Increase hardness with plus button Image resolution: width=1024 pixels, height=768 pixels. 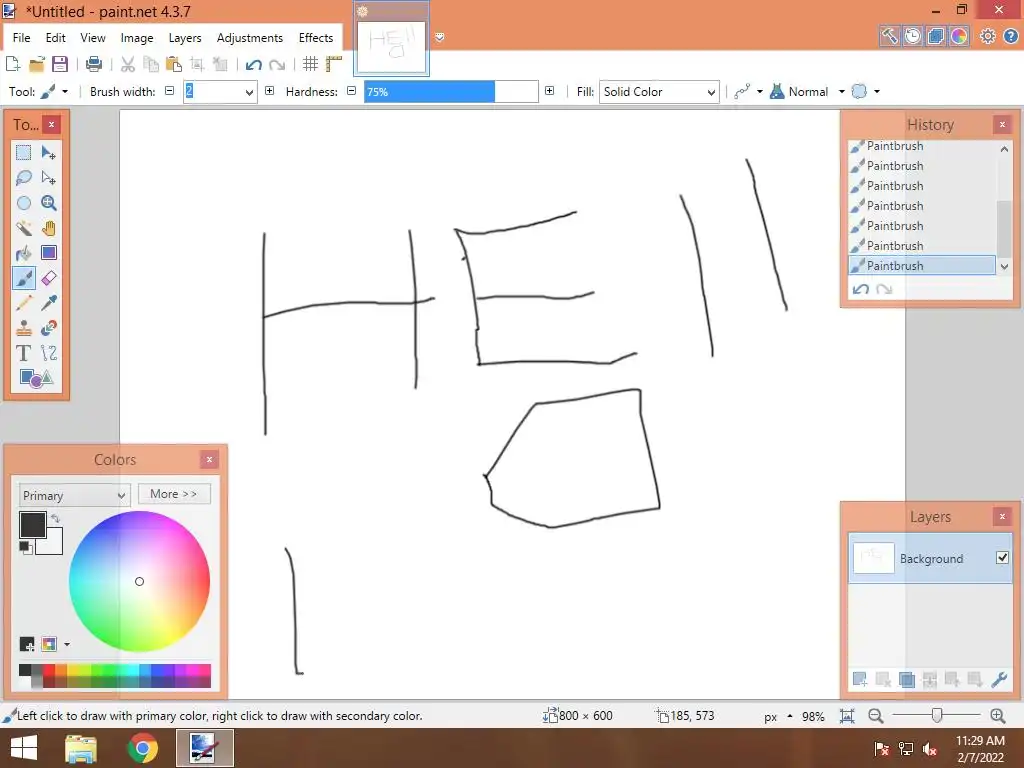tap(549, 91)
